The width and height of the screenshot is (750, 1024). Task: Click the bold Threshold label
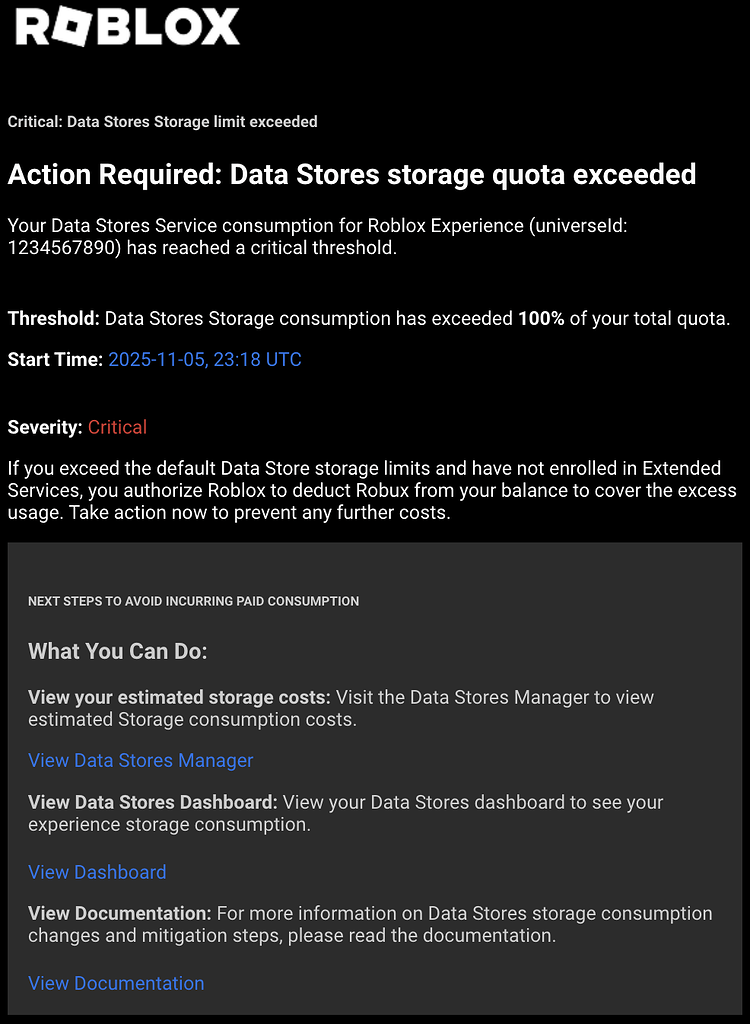[53, 319]
